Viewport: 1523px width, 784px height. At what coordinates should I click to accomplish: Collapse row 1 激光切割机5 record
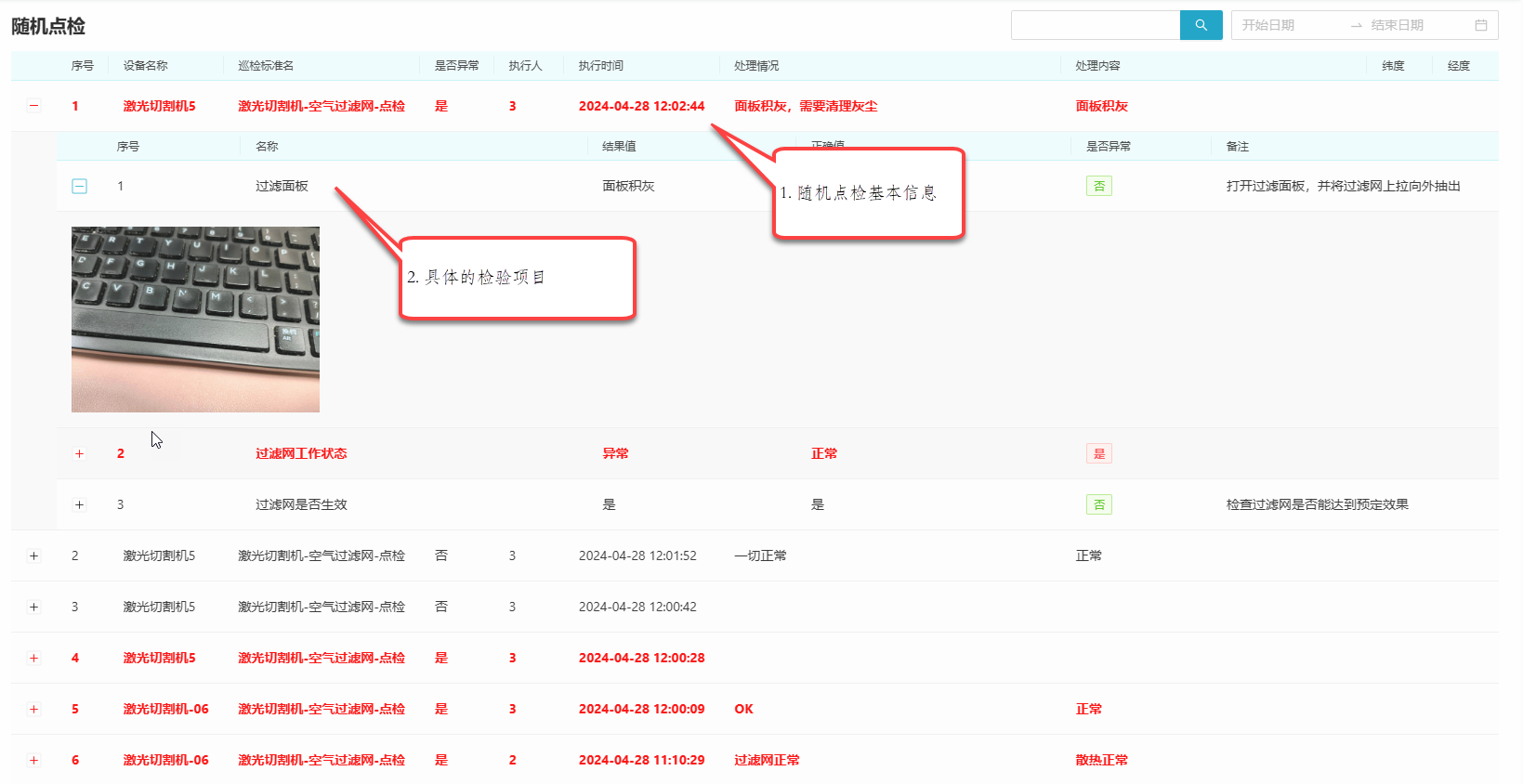(34, 106)
